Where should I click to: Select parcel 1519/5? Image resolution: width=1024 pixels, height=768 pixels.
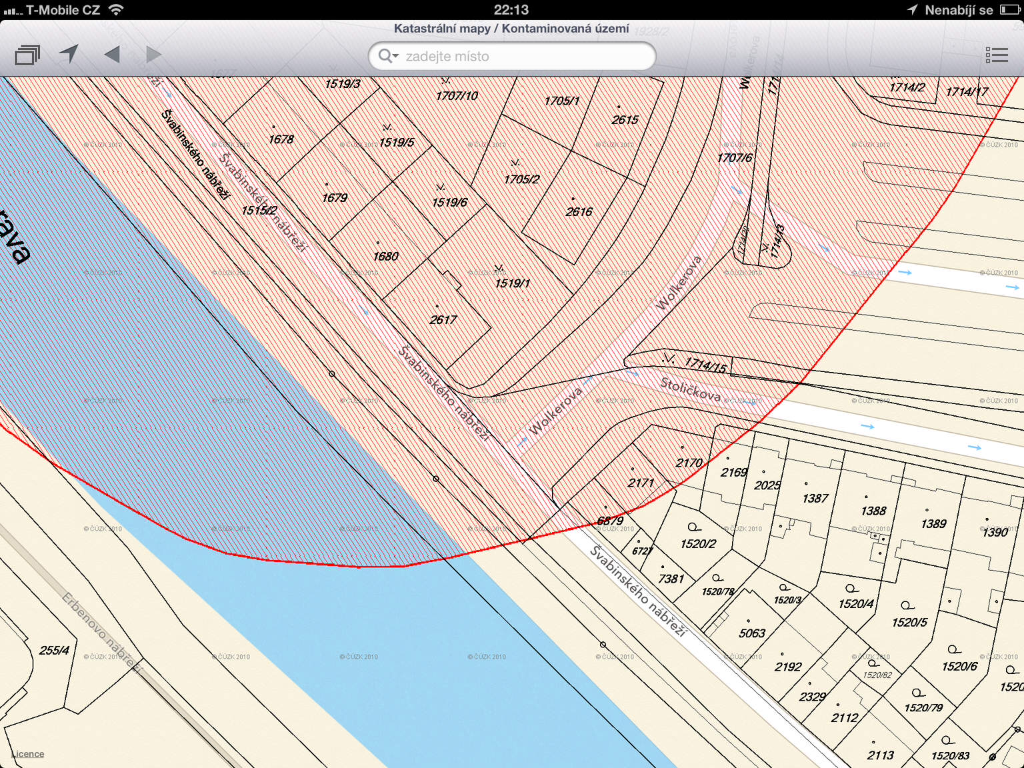click(x=396, y=142)
